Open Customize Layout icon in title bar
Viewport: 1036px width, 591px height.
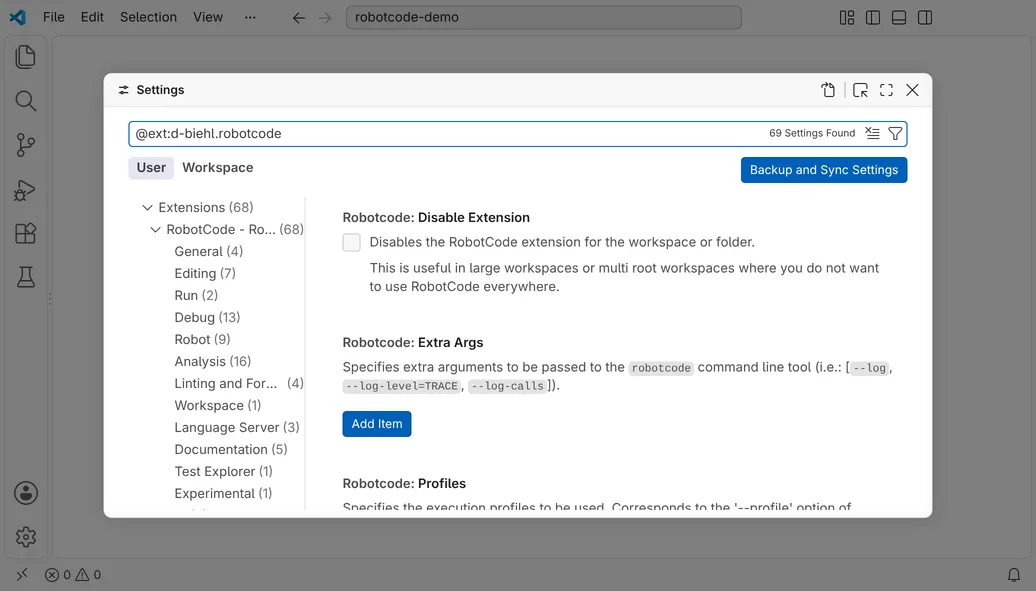(x=846, y=18)
